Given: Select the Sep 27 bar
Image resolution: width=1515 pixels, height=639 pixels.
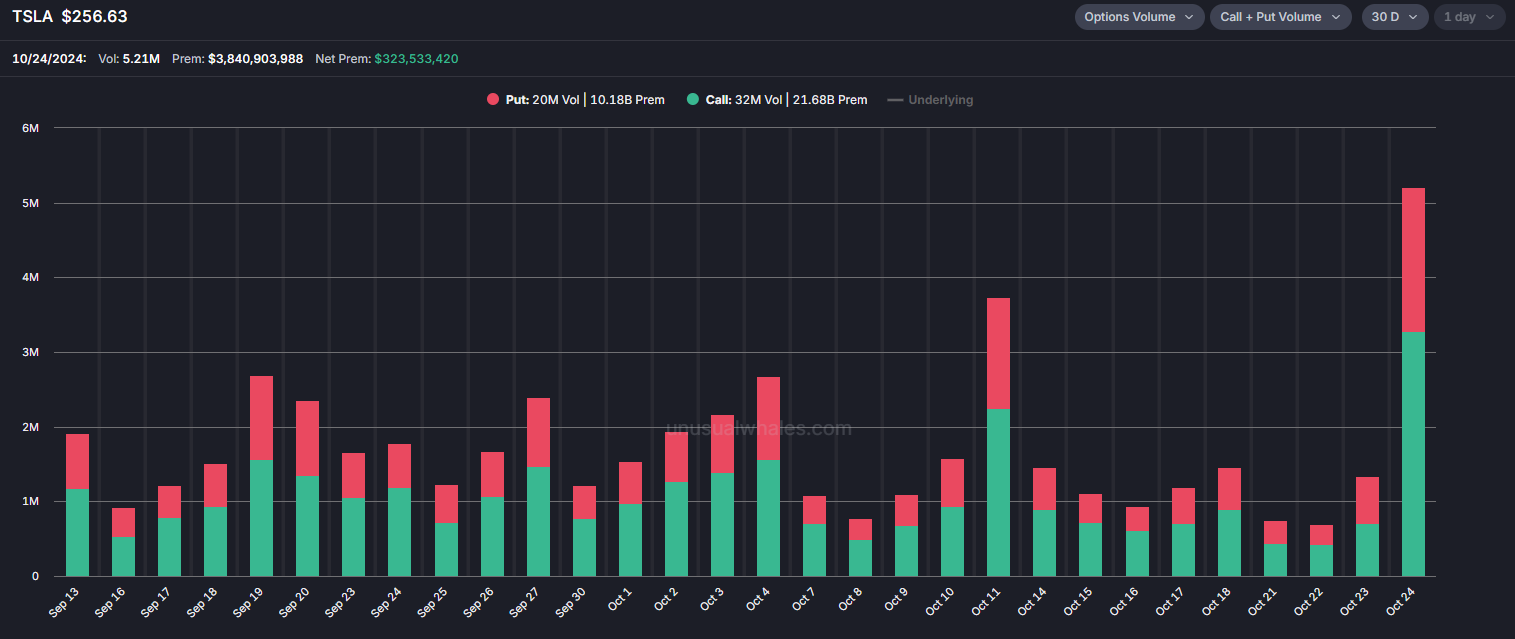Looking at the screenshot, I should tap(538, 487).
